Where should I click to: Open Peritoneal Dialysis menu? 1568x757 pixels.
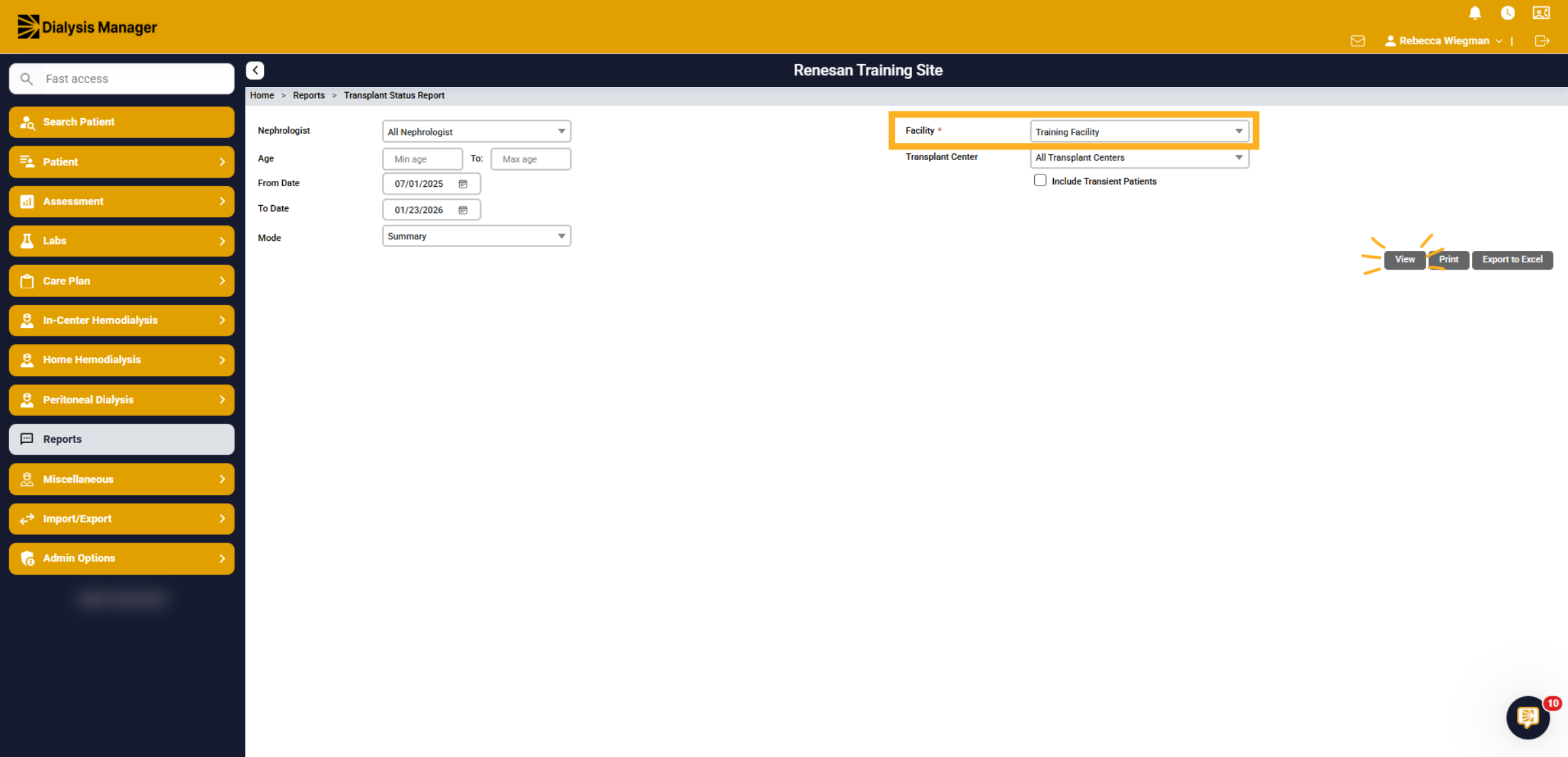point(122,400)
